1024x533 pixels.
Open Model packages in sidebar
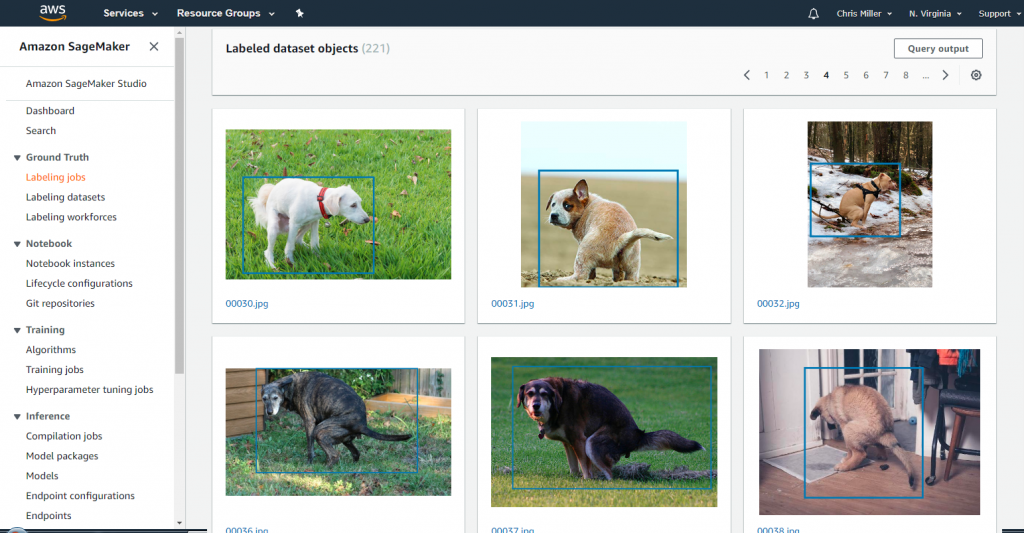tap(62, 456)
